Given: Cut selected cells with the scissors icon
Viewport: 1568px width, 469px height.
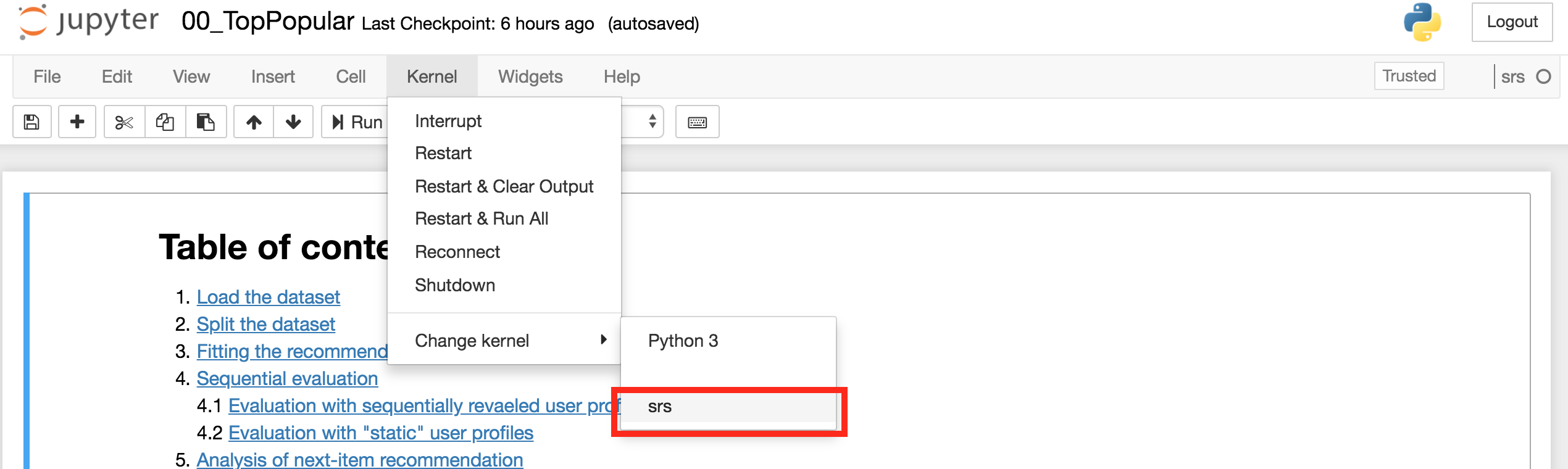Looking at the screenshot, I should (124, 122).
